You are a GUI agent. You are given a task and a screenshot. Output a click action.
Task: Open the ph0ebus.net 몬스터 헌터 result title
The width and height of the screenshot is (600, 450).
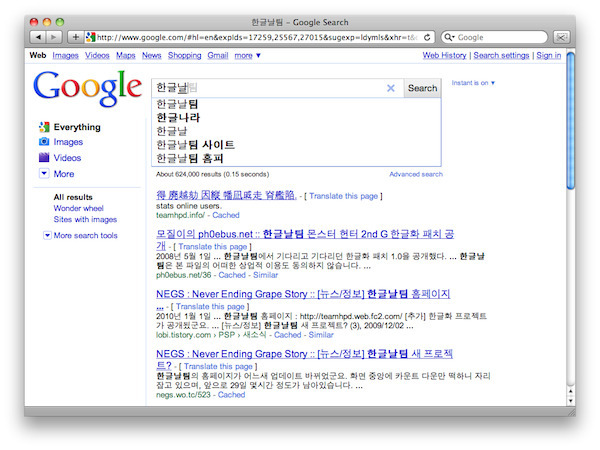click(305, 234)
